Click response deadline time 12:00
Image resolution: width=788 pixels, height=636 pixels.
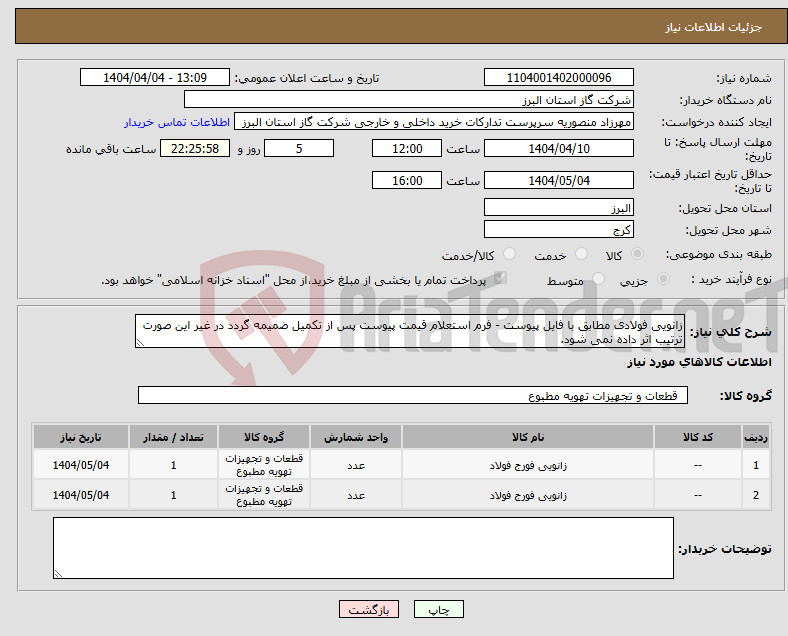pos(407,148)
